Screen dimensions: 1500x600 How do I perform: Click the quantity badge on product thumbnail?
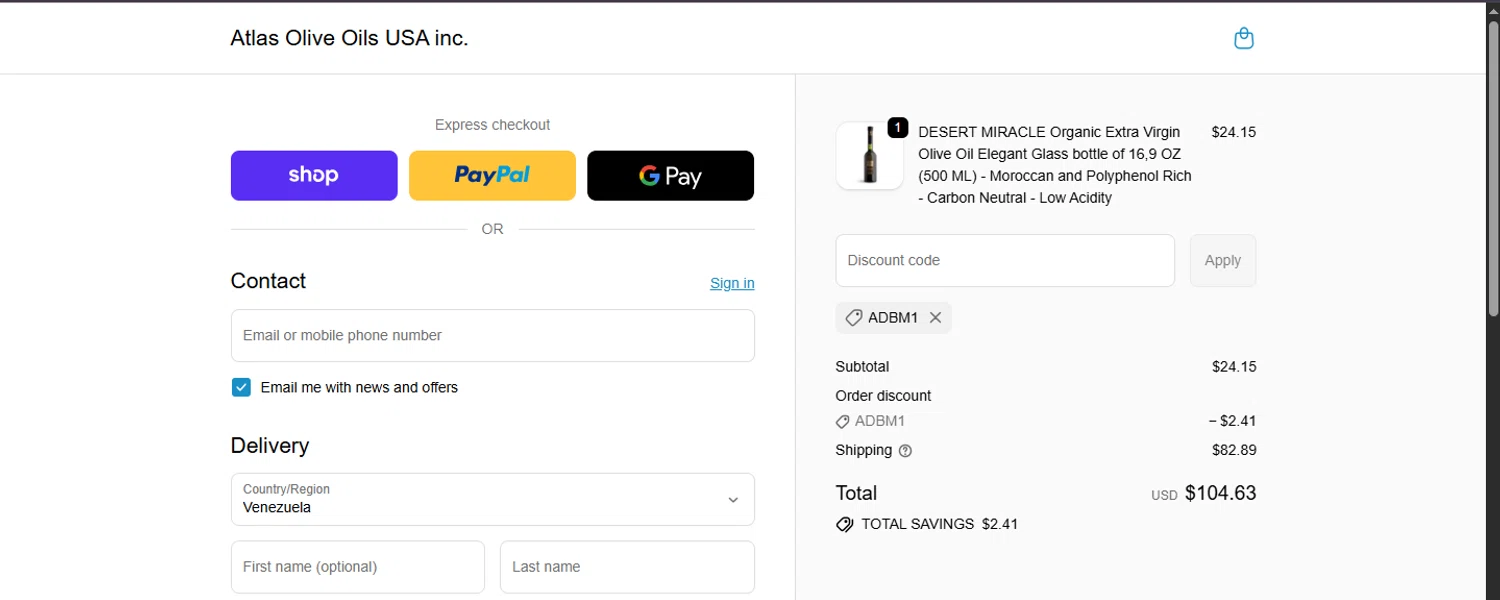click(x=897, y=128)
